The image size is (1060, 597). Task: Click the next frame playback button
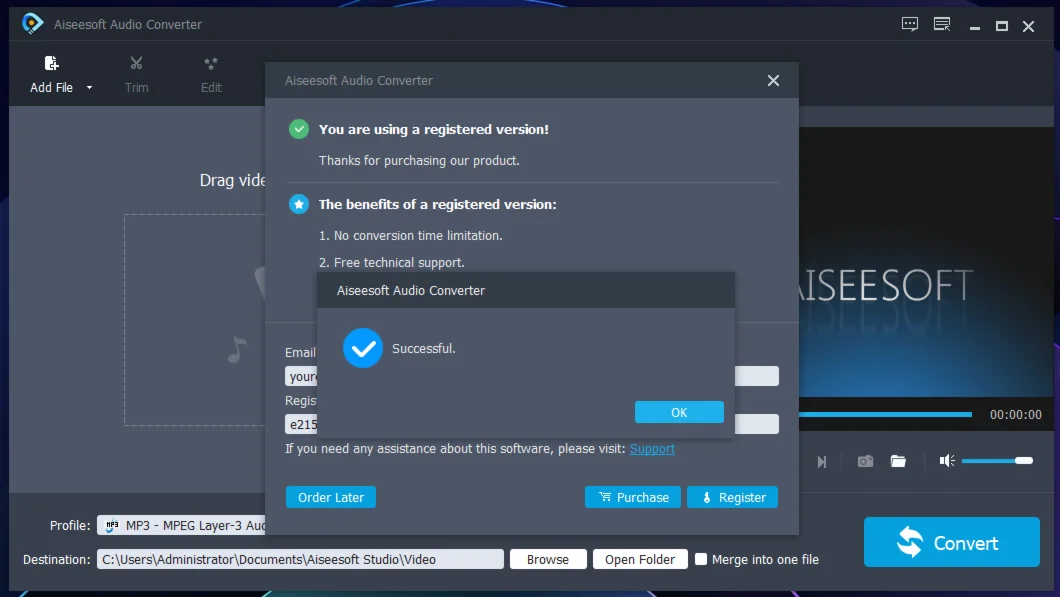821,462
